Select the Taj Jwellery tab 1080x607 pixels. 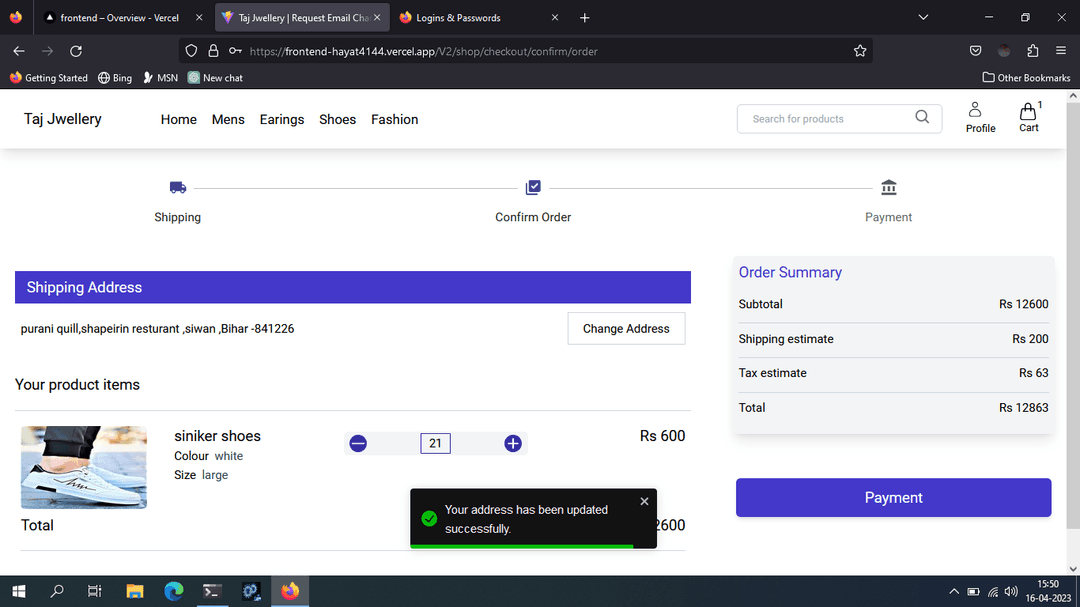tap(302, 18)
